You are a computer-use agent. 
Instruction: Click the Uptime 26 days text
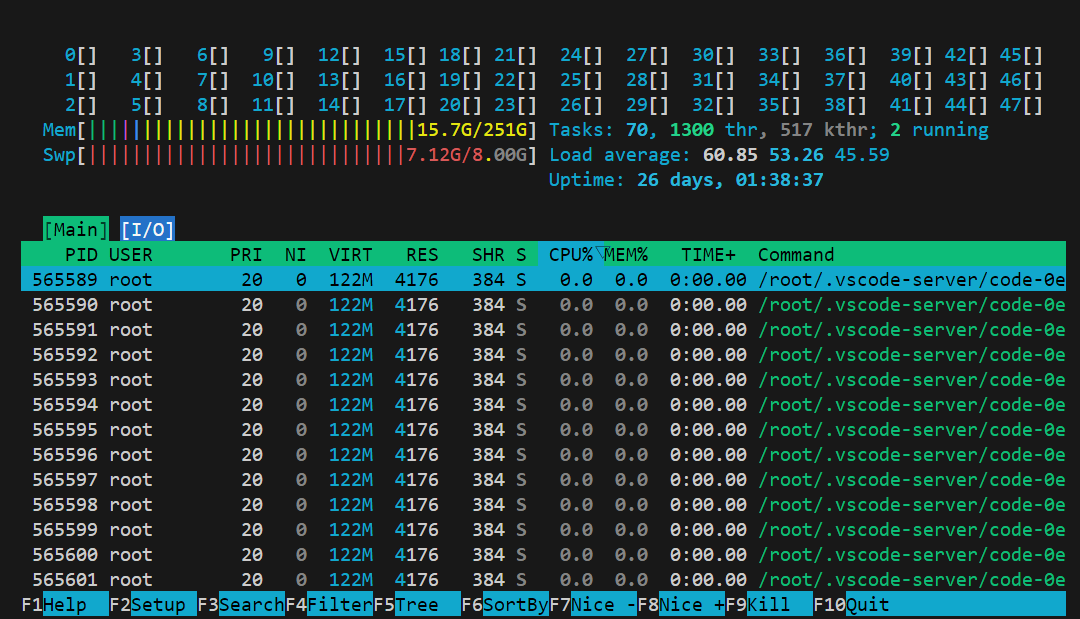(686, 180)
